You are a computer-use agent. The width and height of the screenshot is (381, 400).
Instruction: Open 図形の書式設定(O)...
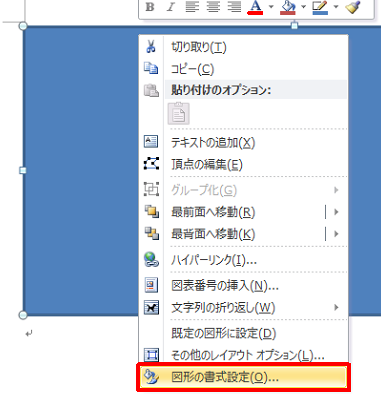[243, 377]
